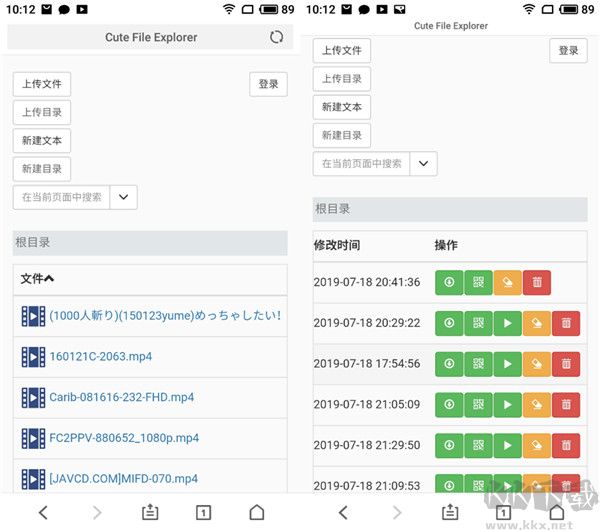Delete the file modified at 20:29:22
The height and width of the screenshot is (532, 600).
tap(566, 323)
